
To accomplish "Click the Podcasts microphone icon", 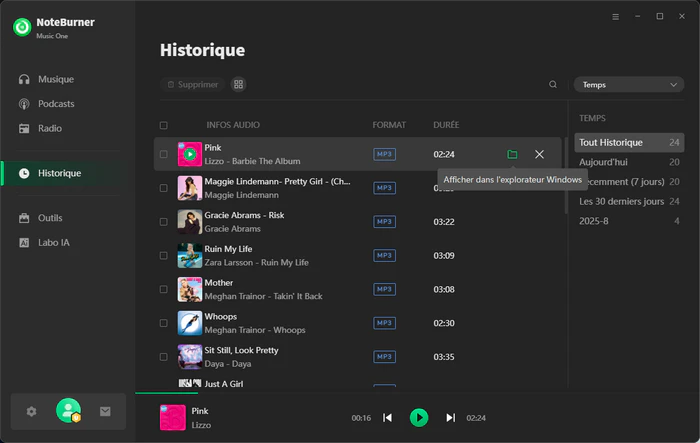I will pyautogui.click(x=24, y=104).
